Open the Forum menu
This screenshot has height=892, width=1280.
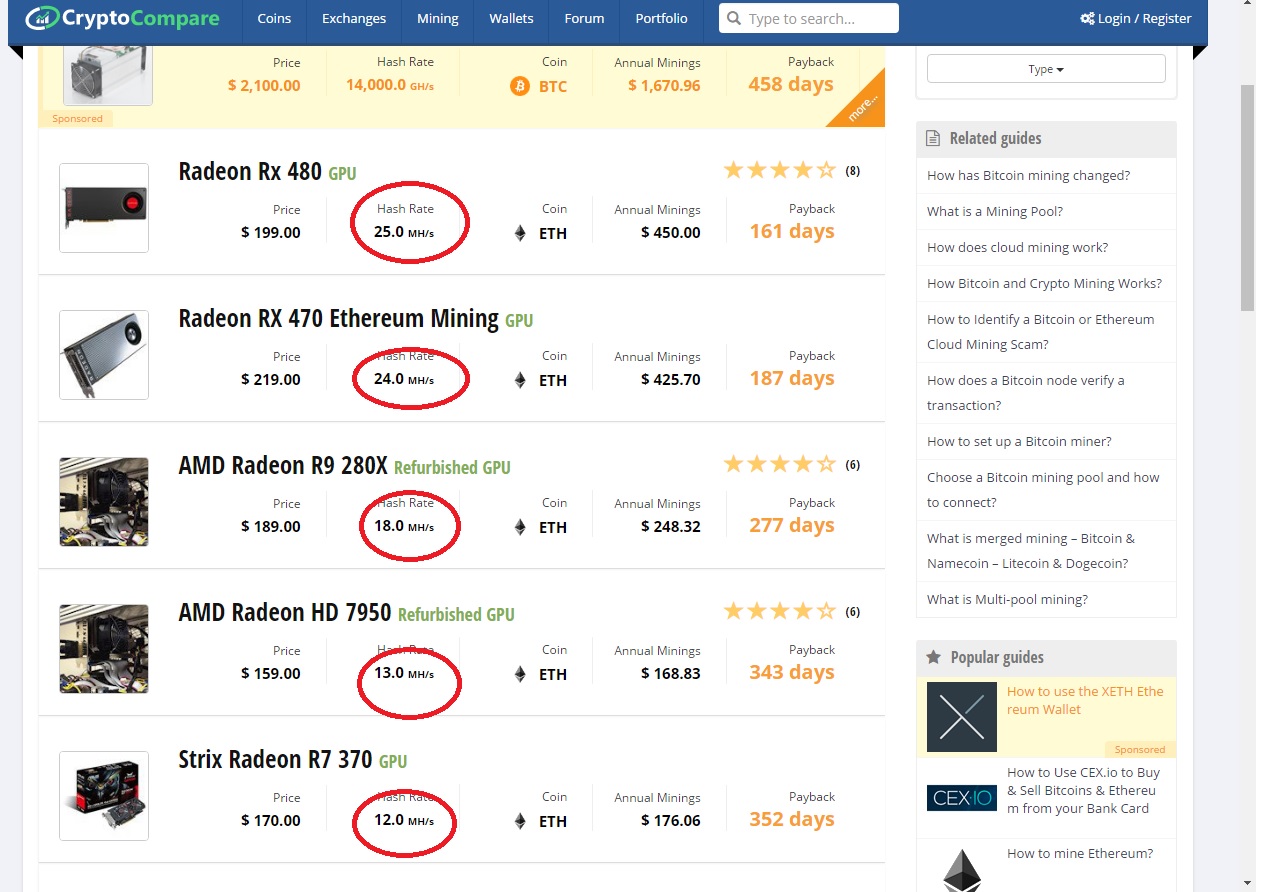(584, 18)
